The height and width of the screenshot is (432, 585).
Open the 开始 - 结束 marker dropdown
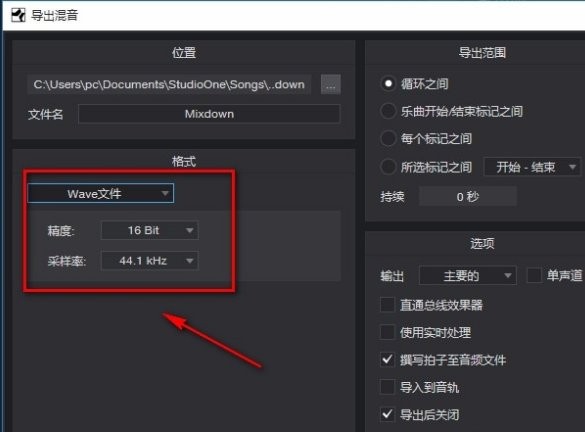click(x=532, y=167)
